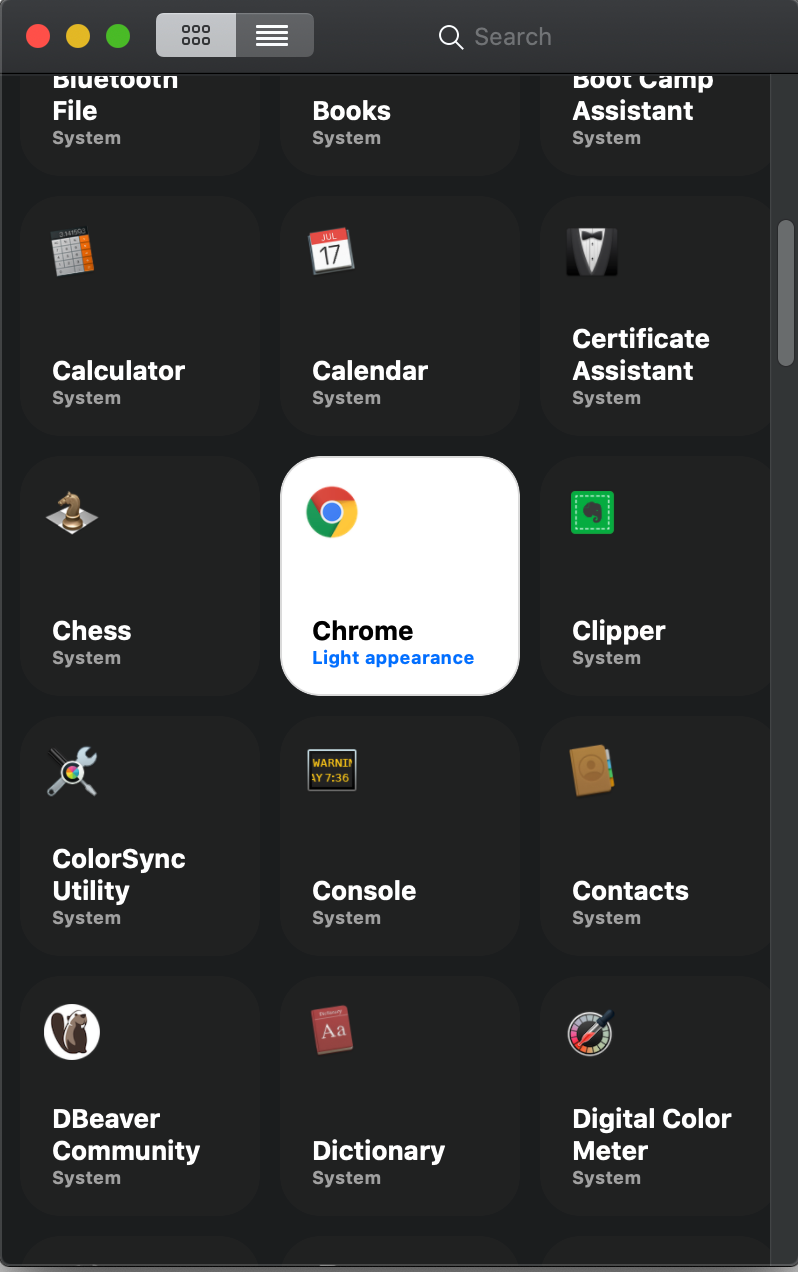Toggle Chrome's Light appearance setting

pyautogui.click(x=393, y=658)
